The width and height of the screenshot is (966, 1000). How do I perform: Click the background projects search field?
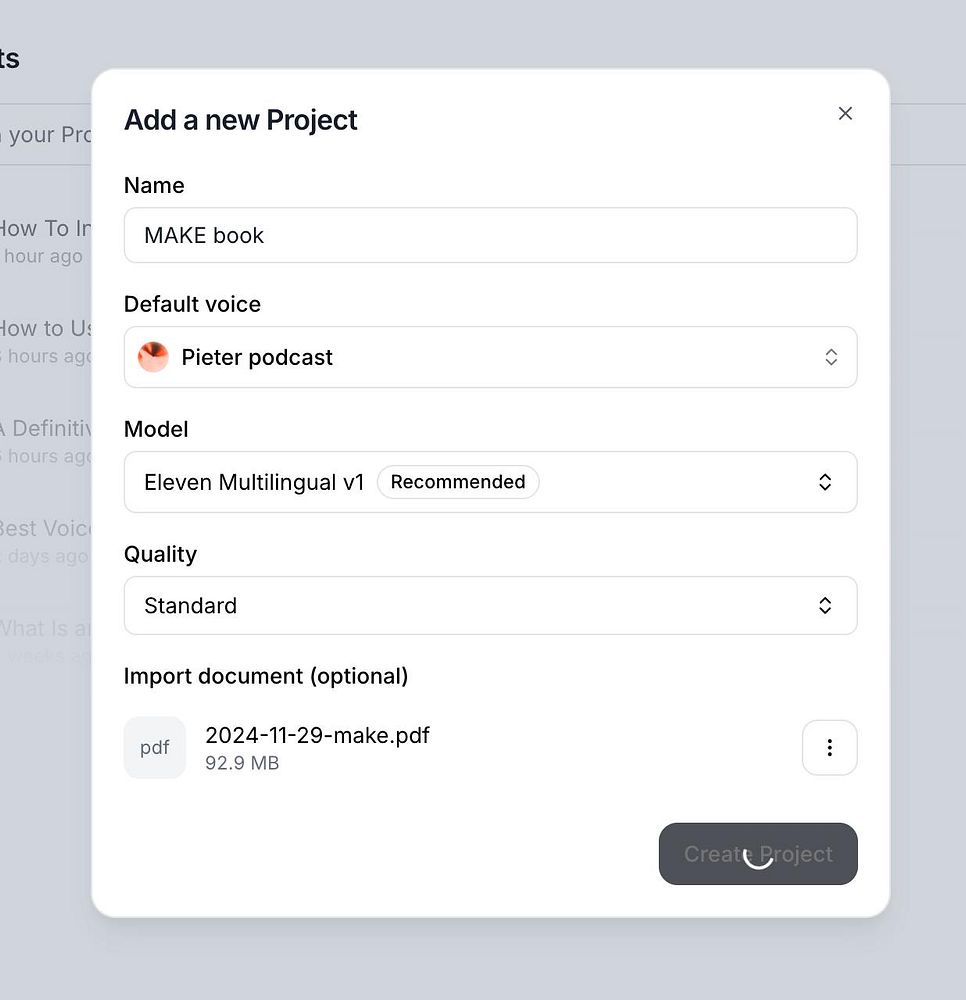tap(45, 134)
